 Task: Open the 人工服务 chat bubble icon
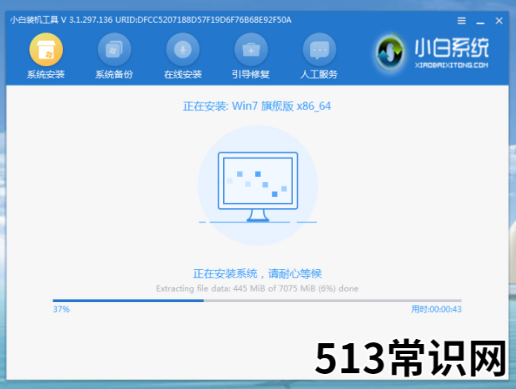pos(319,49)
